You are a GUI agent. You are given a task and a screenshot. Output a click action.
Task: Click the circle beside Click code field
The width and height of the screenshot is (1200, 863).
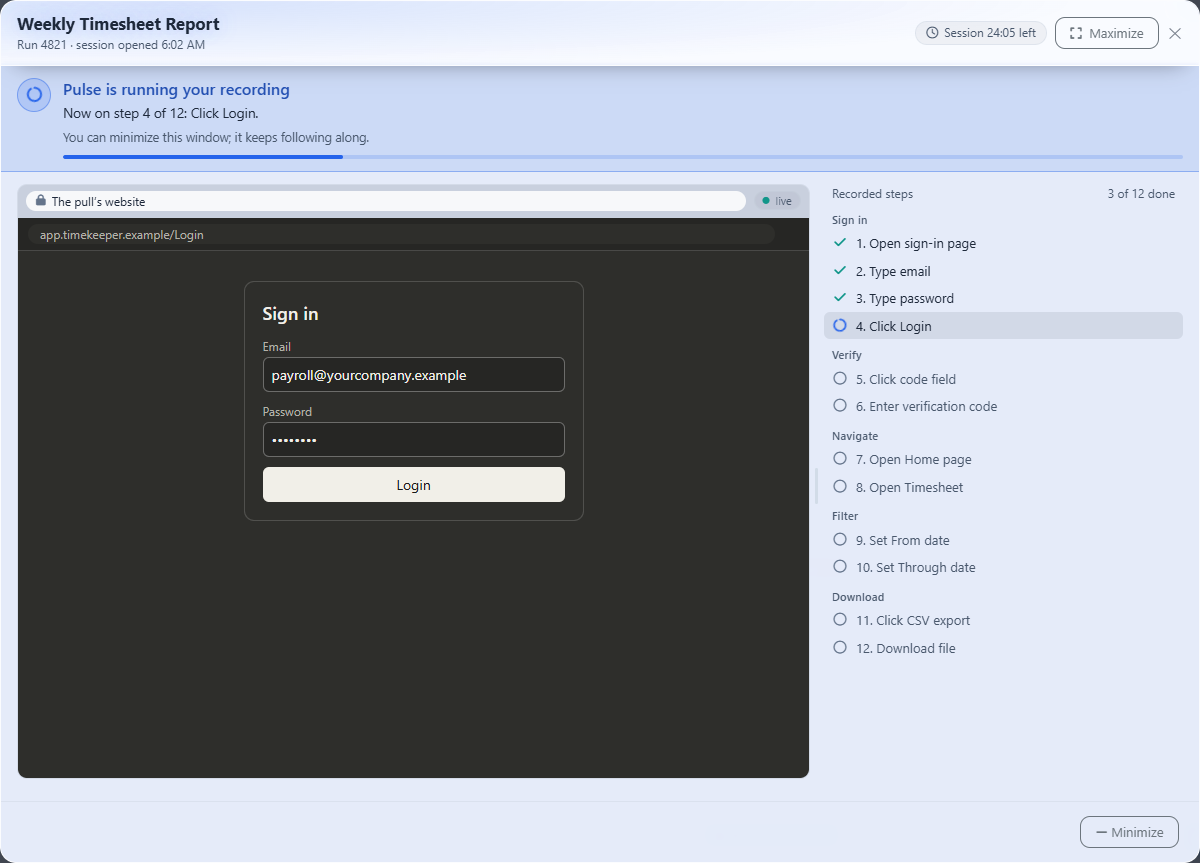[x=840, y=379]
